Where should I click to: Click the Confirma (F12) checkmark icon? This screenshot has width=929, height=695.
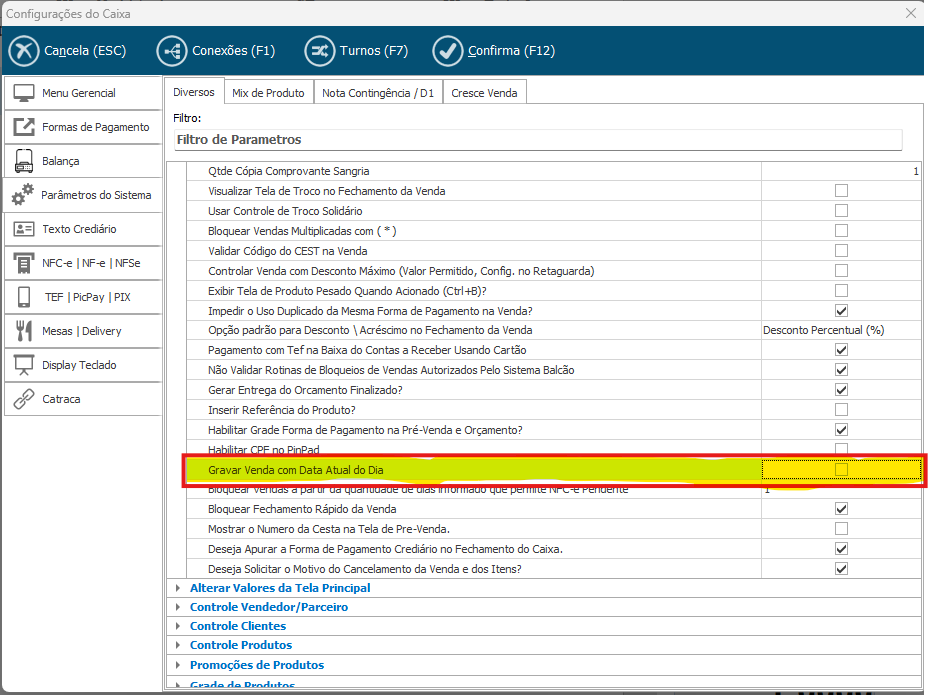click(x=447, y=51)
